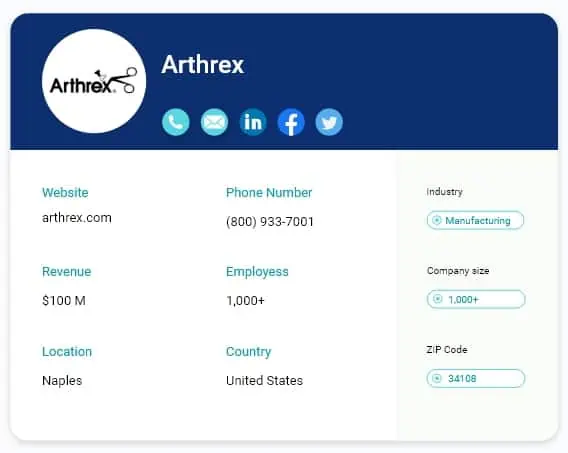The image size is (568, 453).
Task: Click the $100 M revenue value
Action: pos(64,301)
